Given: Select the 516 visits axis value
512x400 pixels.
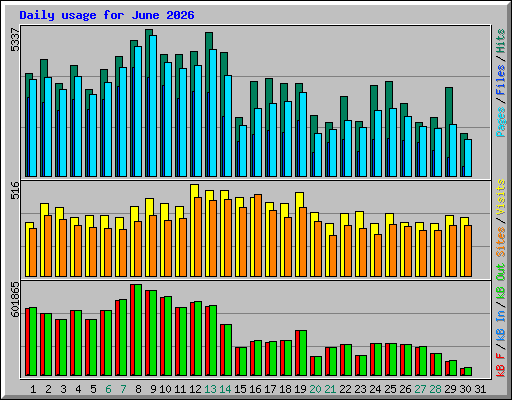Looking at the screenshot, I should pos(15,190).
